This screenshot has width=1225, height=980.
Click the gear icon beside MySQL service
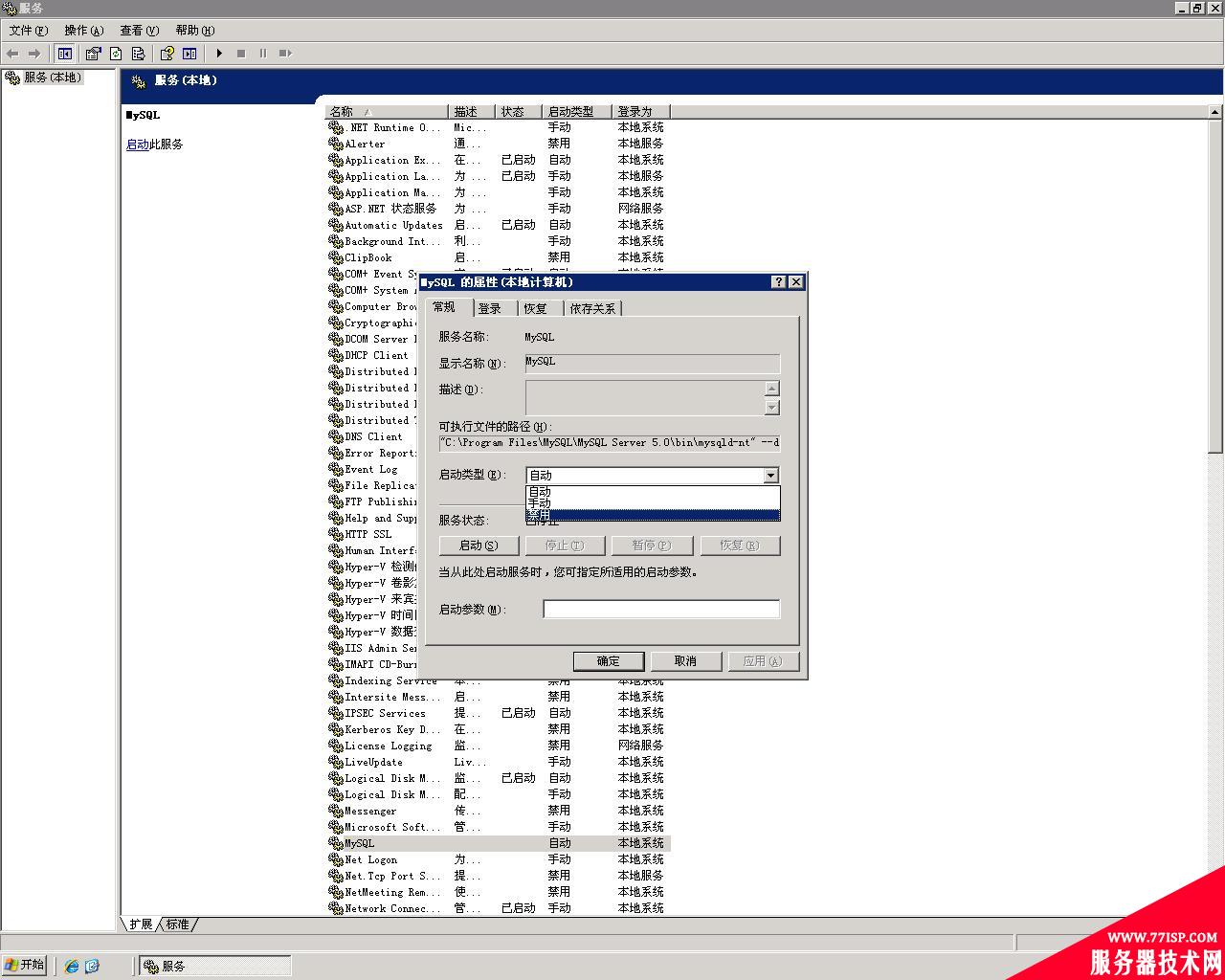click(336, 843)
